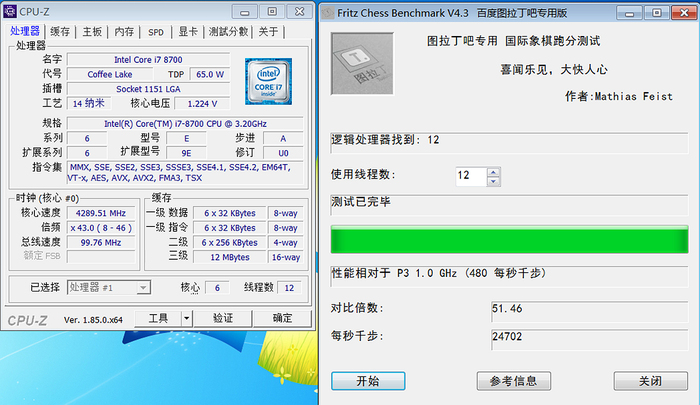
Task: Click 开始 to start the benchmark
Action: (368, 381)
